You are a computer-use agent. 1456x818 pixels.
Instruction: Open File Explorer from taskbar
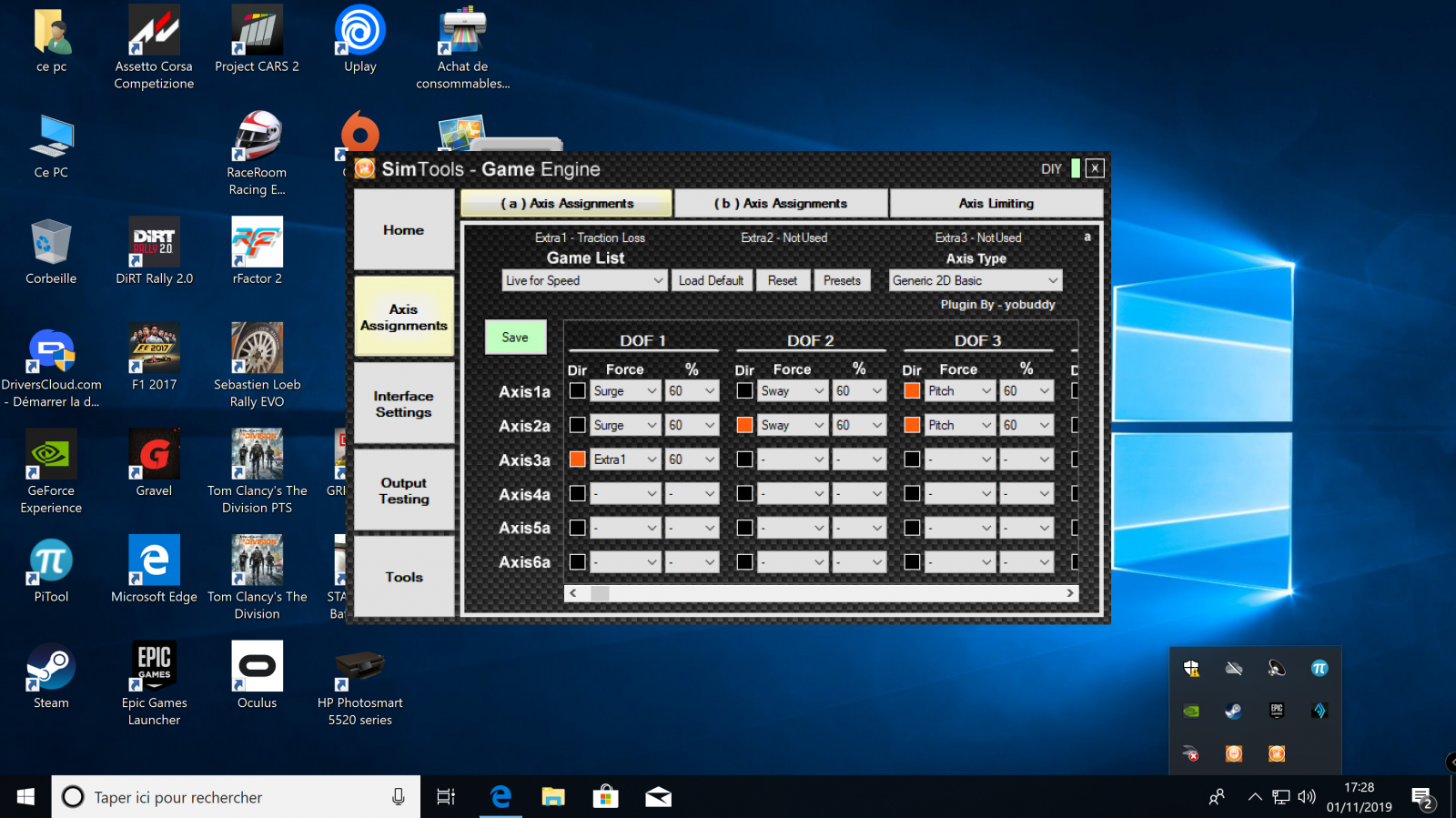[553, 797]
